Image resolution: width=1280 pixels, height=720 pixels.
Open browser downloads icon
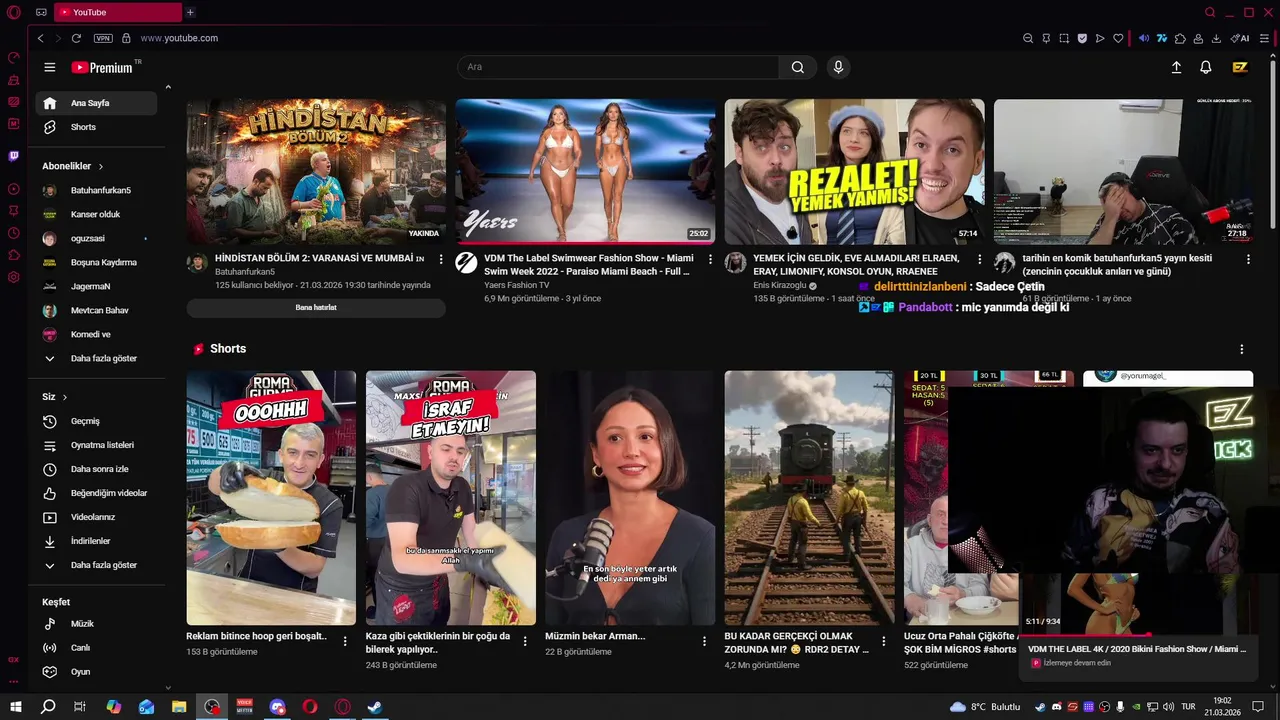point(1216,38)
